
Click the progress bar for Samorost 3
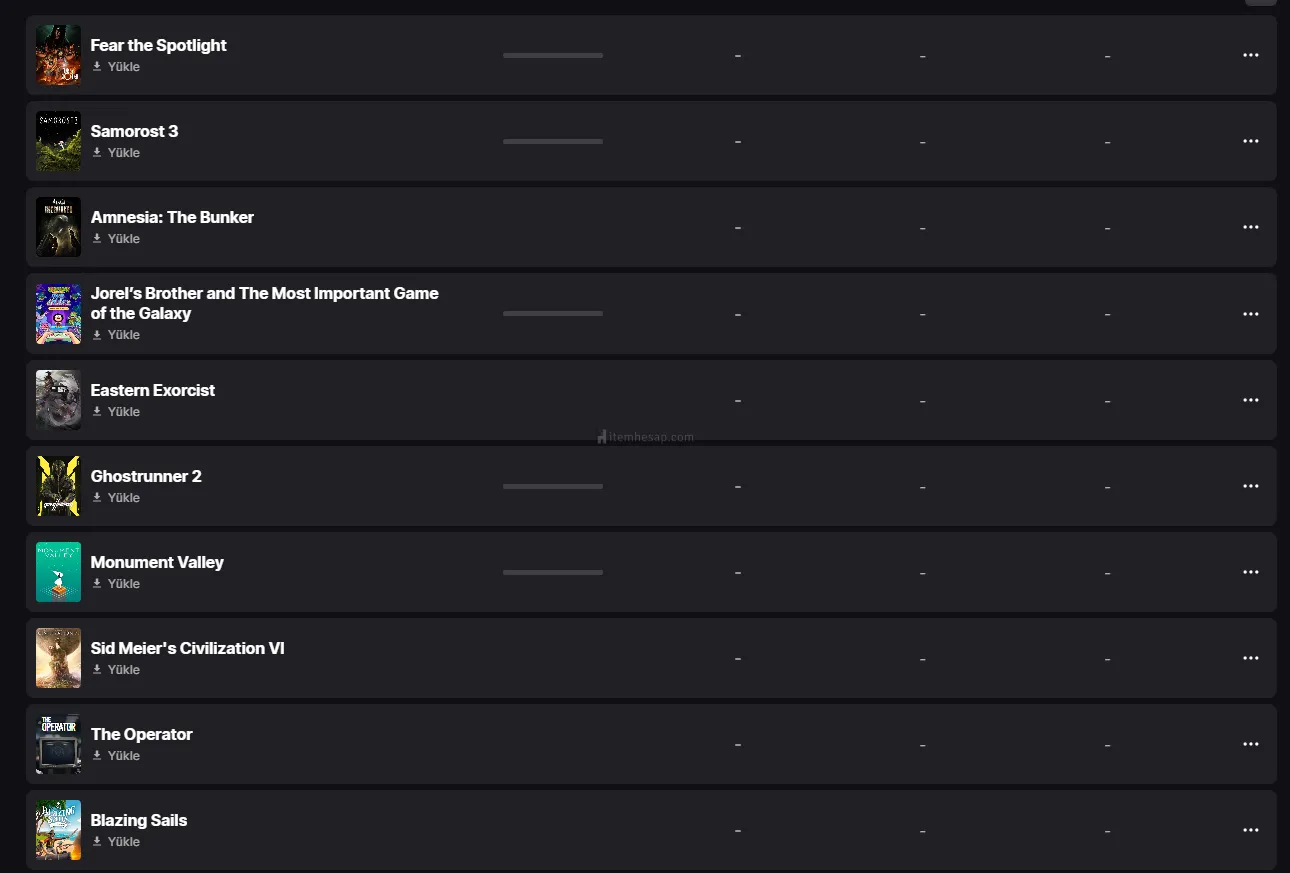553,141
